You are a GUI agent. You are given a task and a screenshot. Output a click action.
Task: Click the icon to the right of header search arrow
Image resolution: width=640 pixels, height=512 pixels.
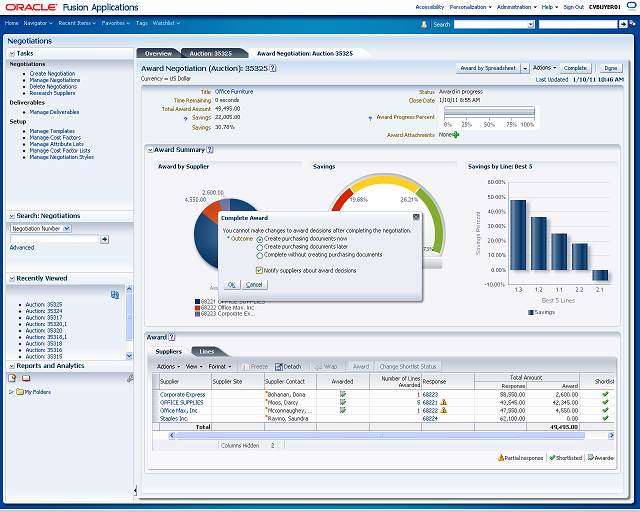pyautogui.click(x=632, y=24)
